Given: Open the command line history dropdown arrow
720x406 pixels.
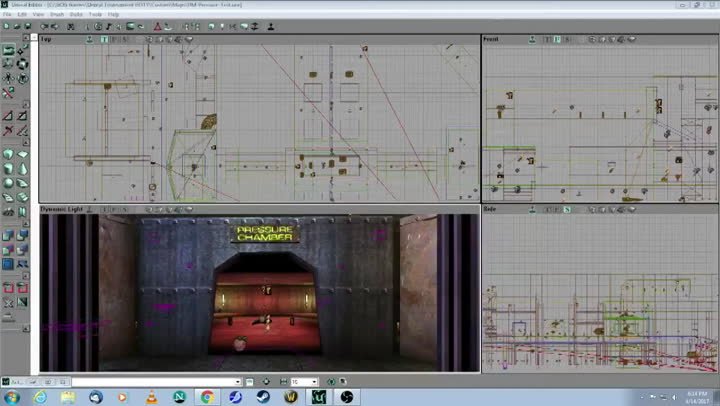Looking at the screenshot, I should coord(237,381).
